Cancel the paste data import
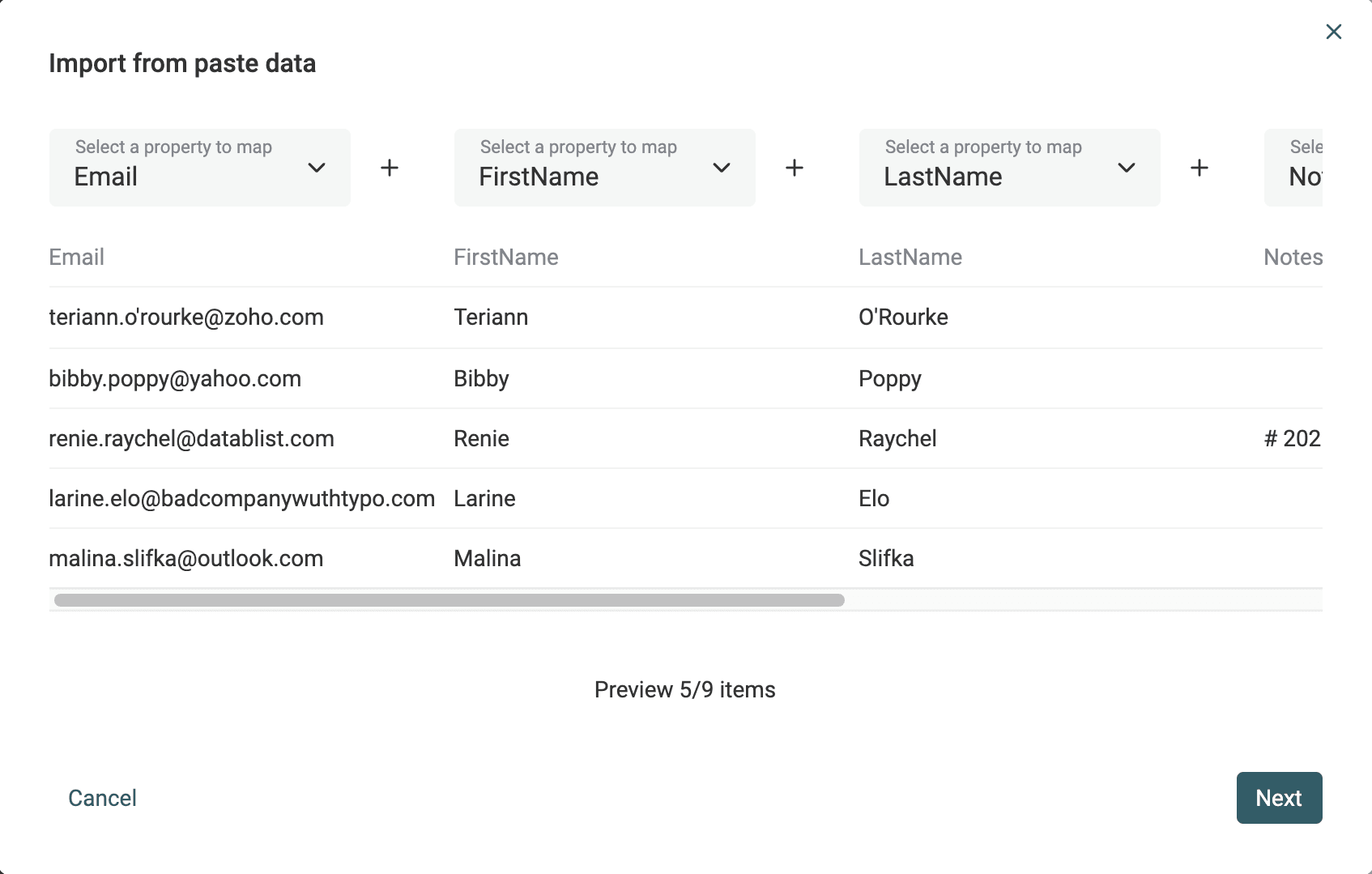 coord(102,798)
